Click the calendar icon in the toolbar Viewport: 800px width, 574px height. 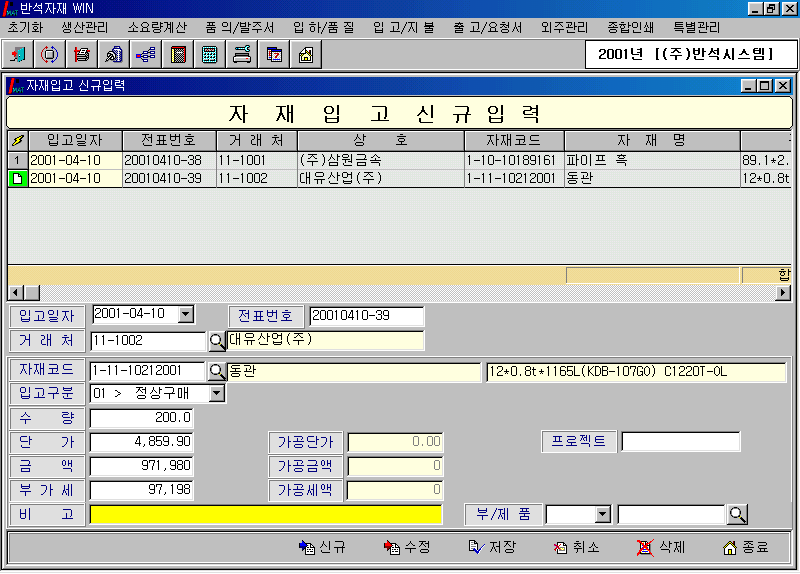pos(273,54)
